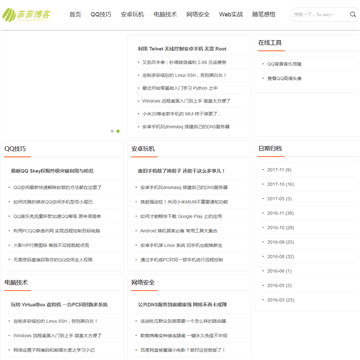Click the 日期归档 section title
Image resolution: width=360 pixels, height=360 pixels.
point(270,148)
